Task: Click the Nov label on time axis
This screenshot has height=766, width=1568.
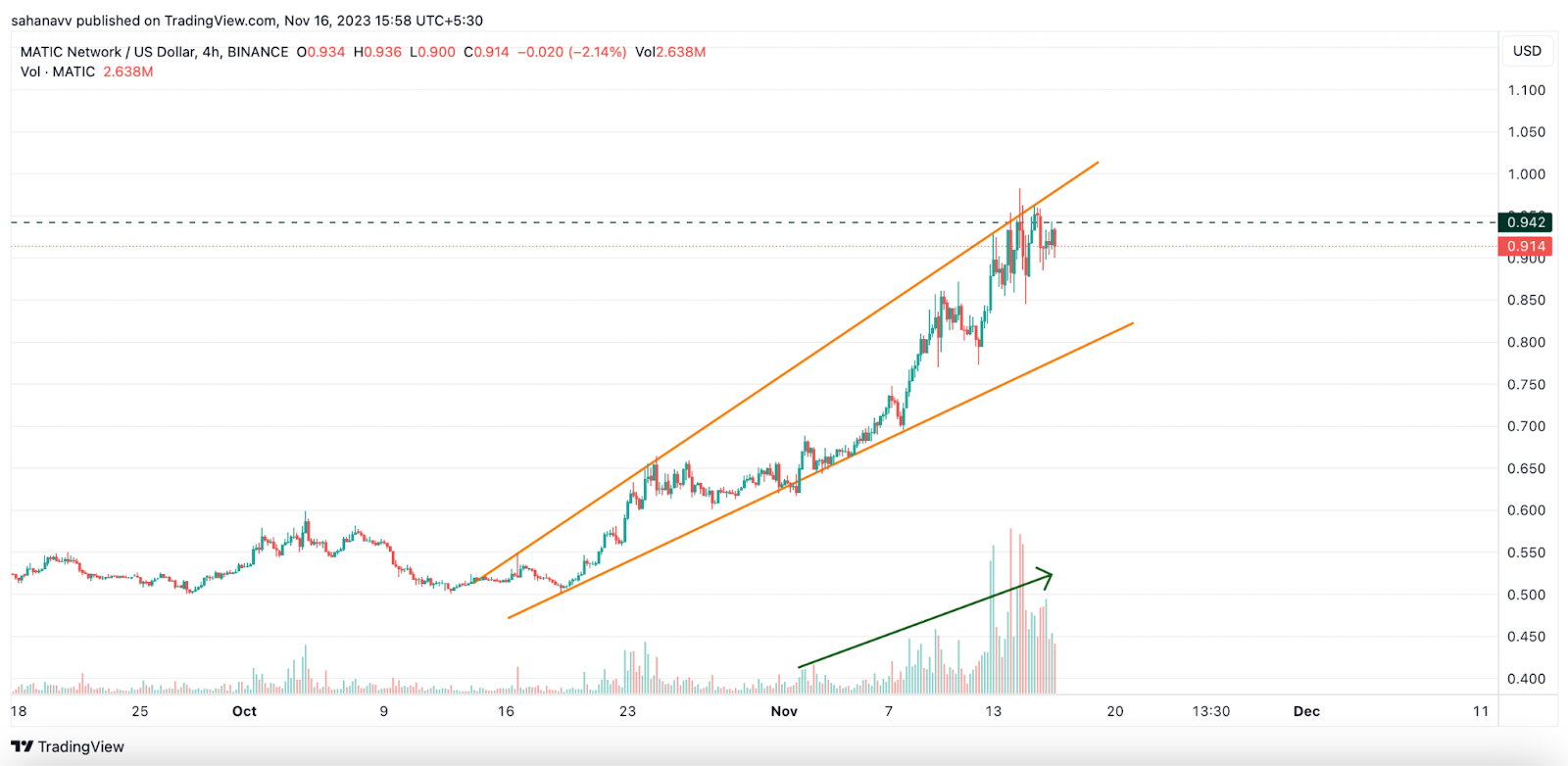Action: click(x=784, y=711)
